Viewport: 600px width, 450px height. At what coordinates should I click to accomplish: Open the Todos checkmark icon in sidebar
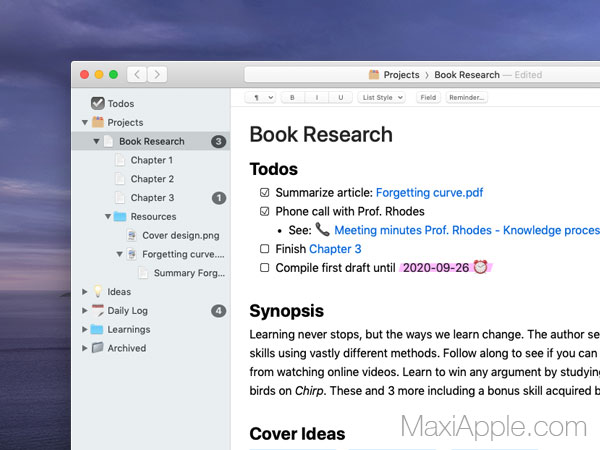click(98, 103)
